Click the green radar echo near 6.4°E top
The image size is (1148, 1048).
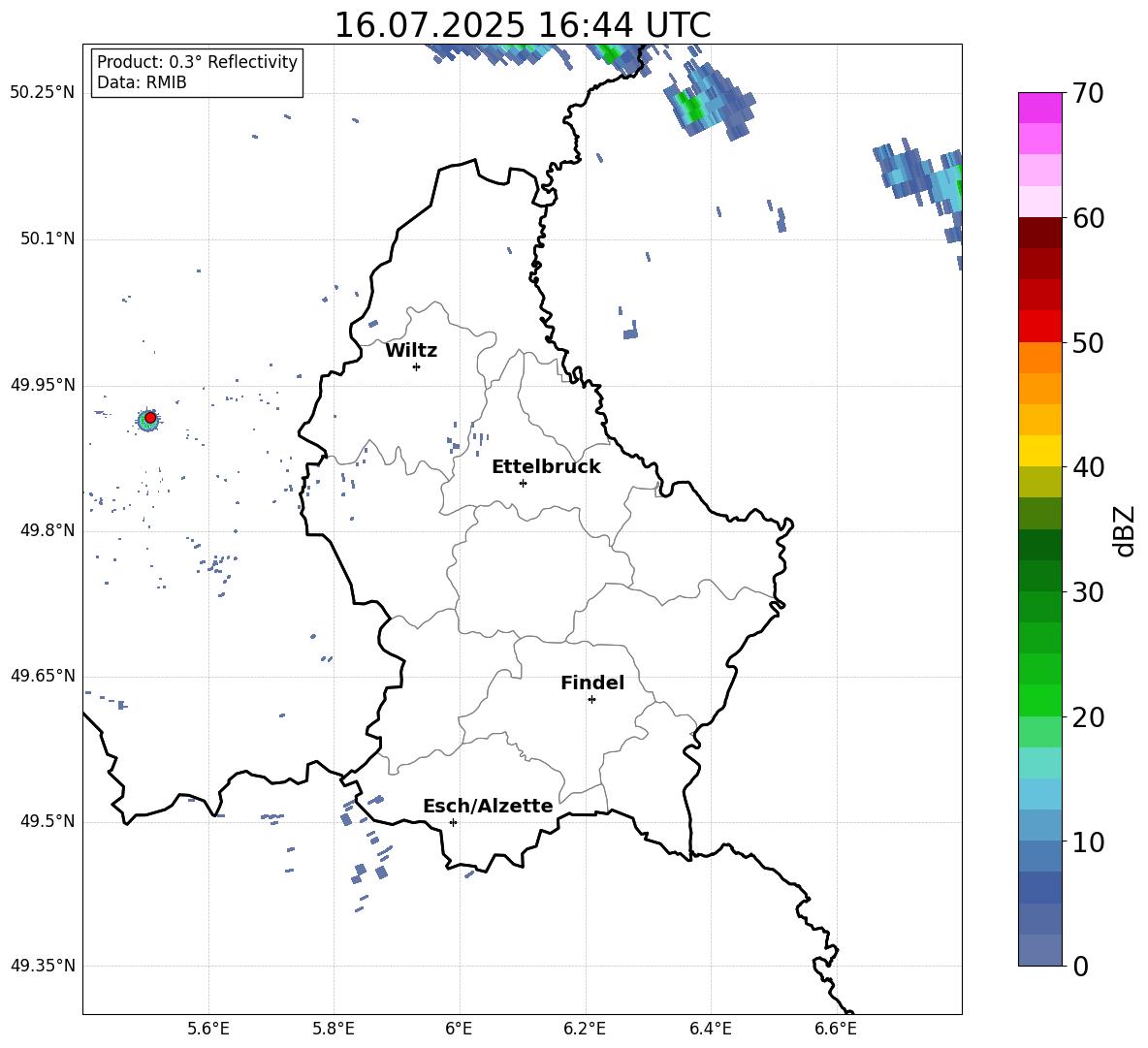pyautogui.click(x=689, y=107)
